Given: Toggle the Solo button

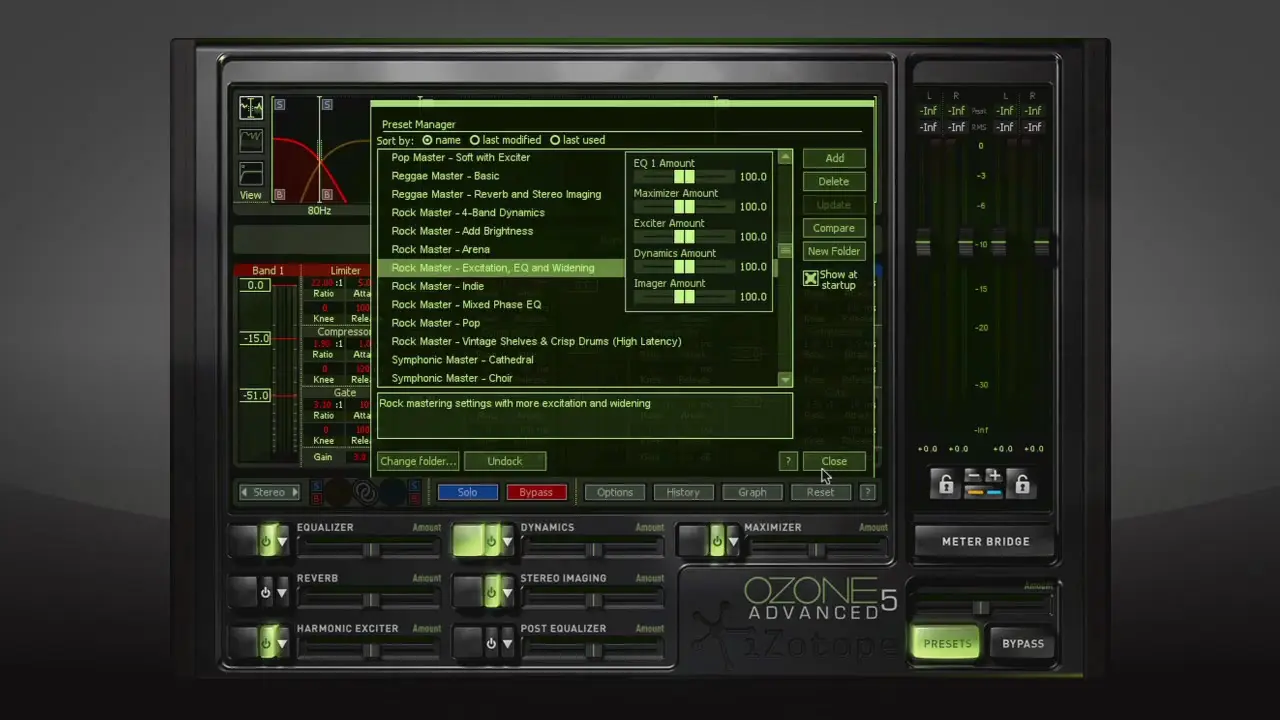Looking at the screenshot, I should pyautogui.click(x=467, y=492).
